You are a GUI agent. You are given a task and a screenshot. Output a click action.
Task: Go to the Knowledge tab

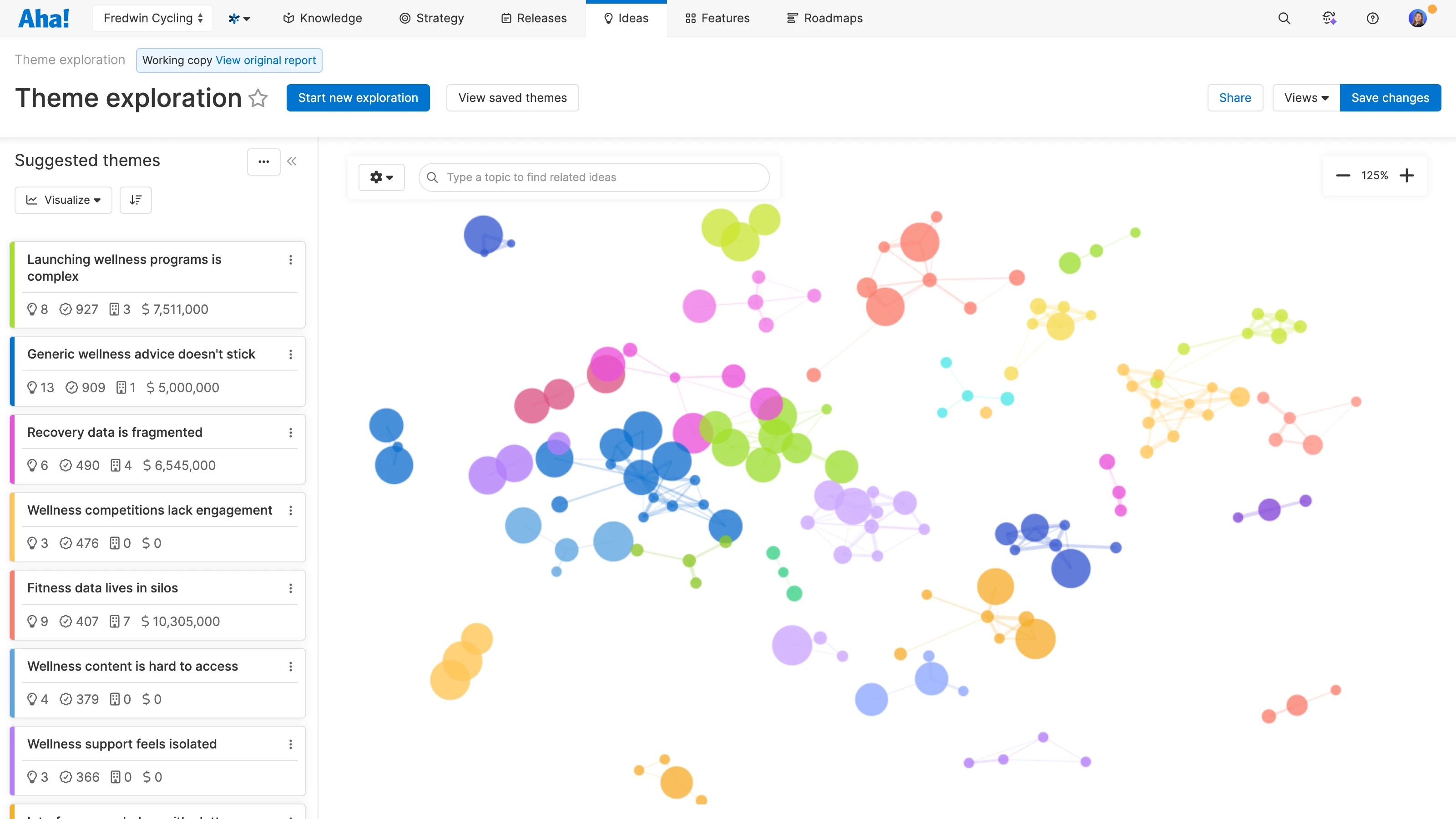322,18
